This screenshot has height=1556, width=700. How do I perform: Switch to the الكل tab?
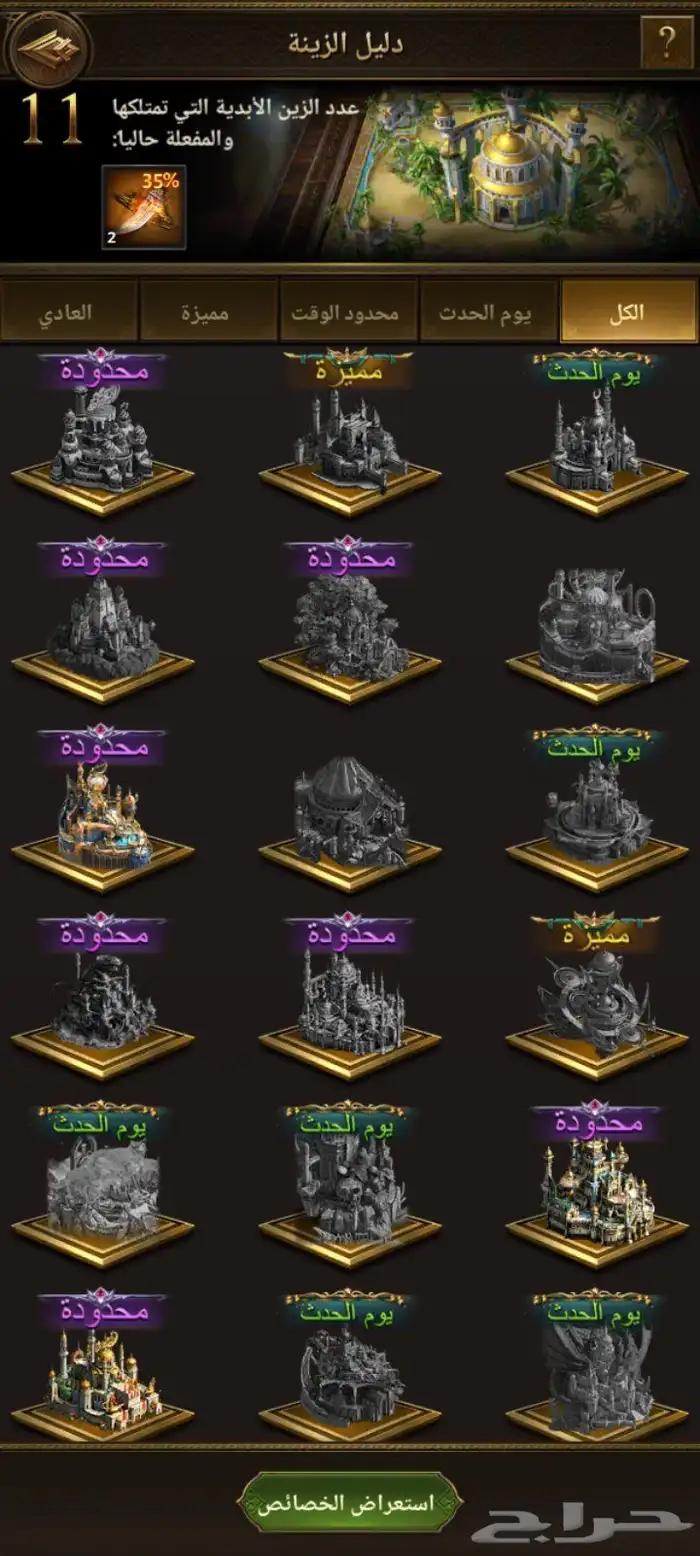629,311
